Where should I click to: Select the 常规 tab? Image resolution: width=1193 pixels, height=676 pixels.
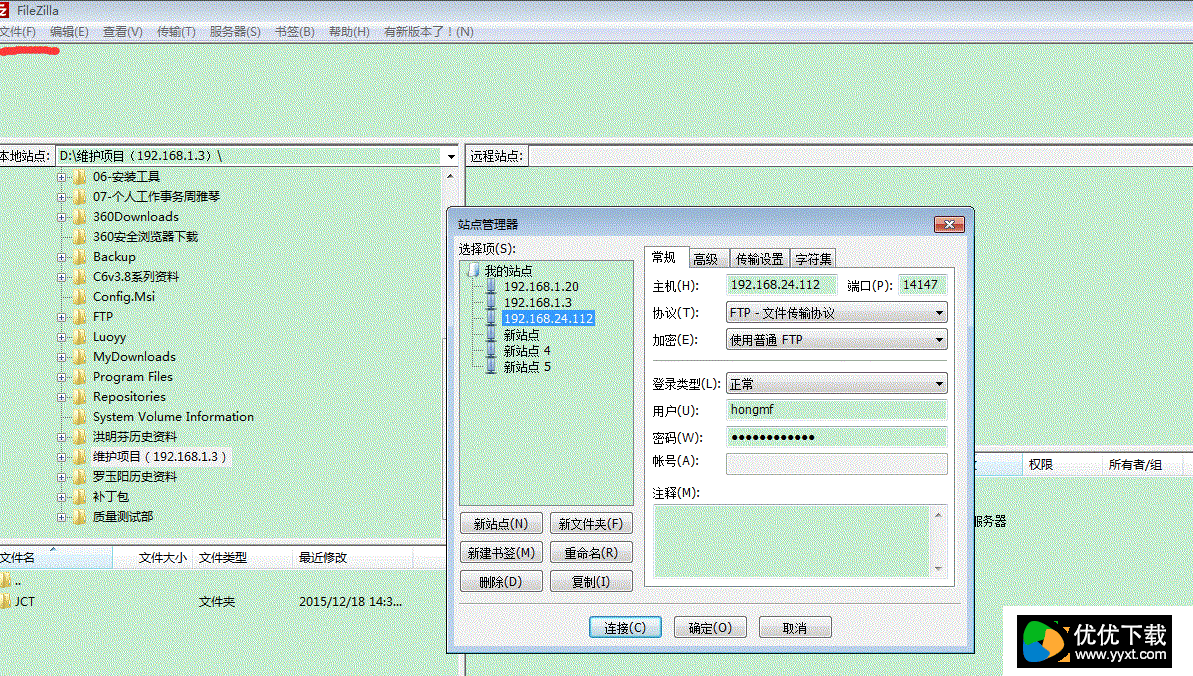(x=664, y=258)
